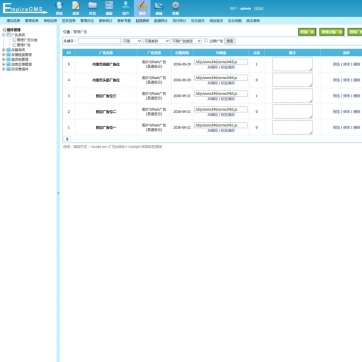Open 管理信息 in the secondary menu
The height and width of the screenshot is (362, 362).
pyautogui.click(x=32, y=21)
